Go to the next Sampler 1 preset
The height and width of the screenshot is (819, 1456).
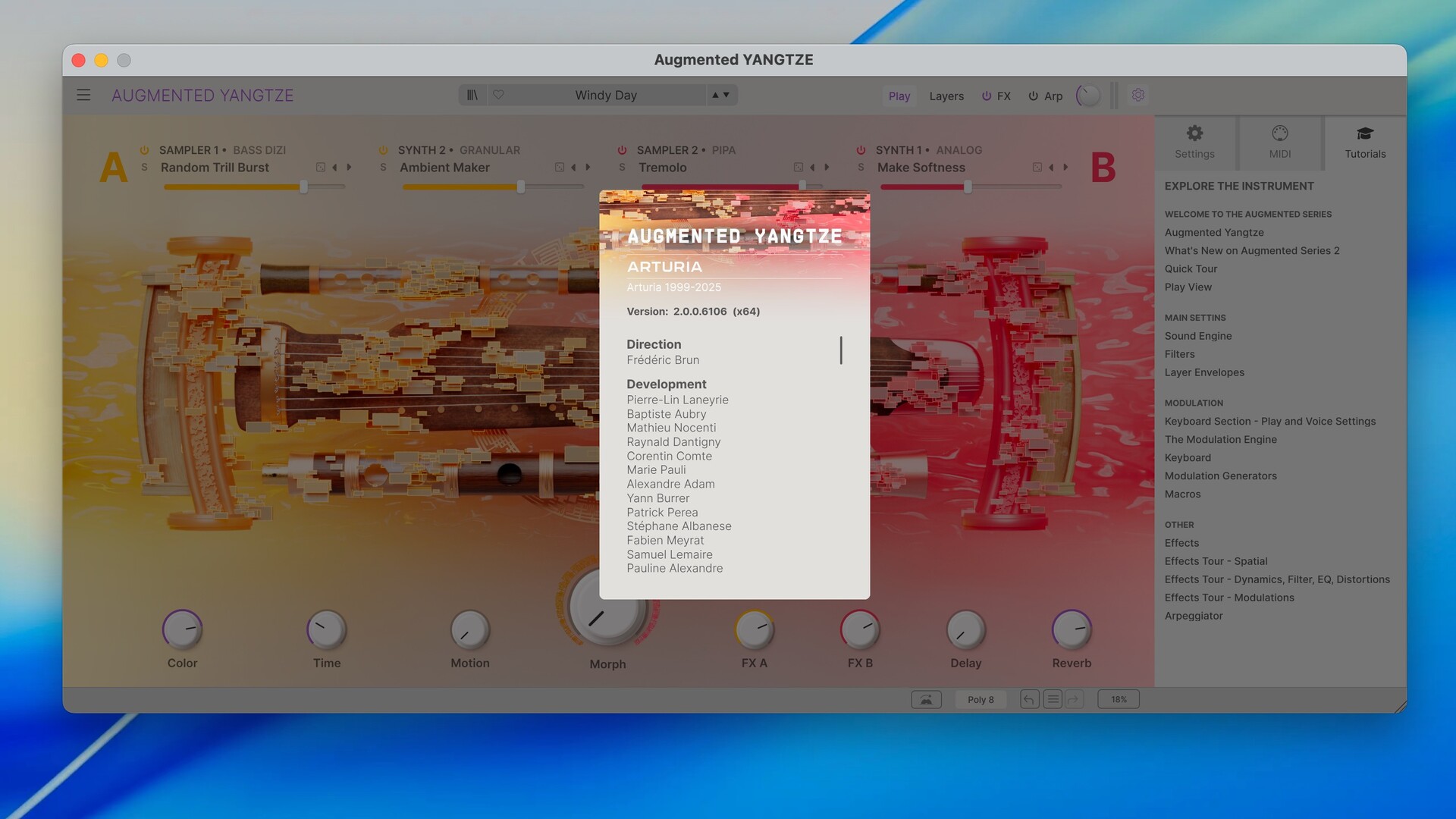coord(349,167)
